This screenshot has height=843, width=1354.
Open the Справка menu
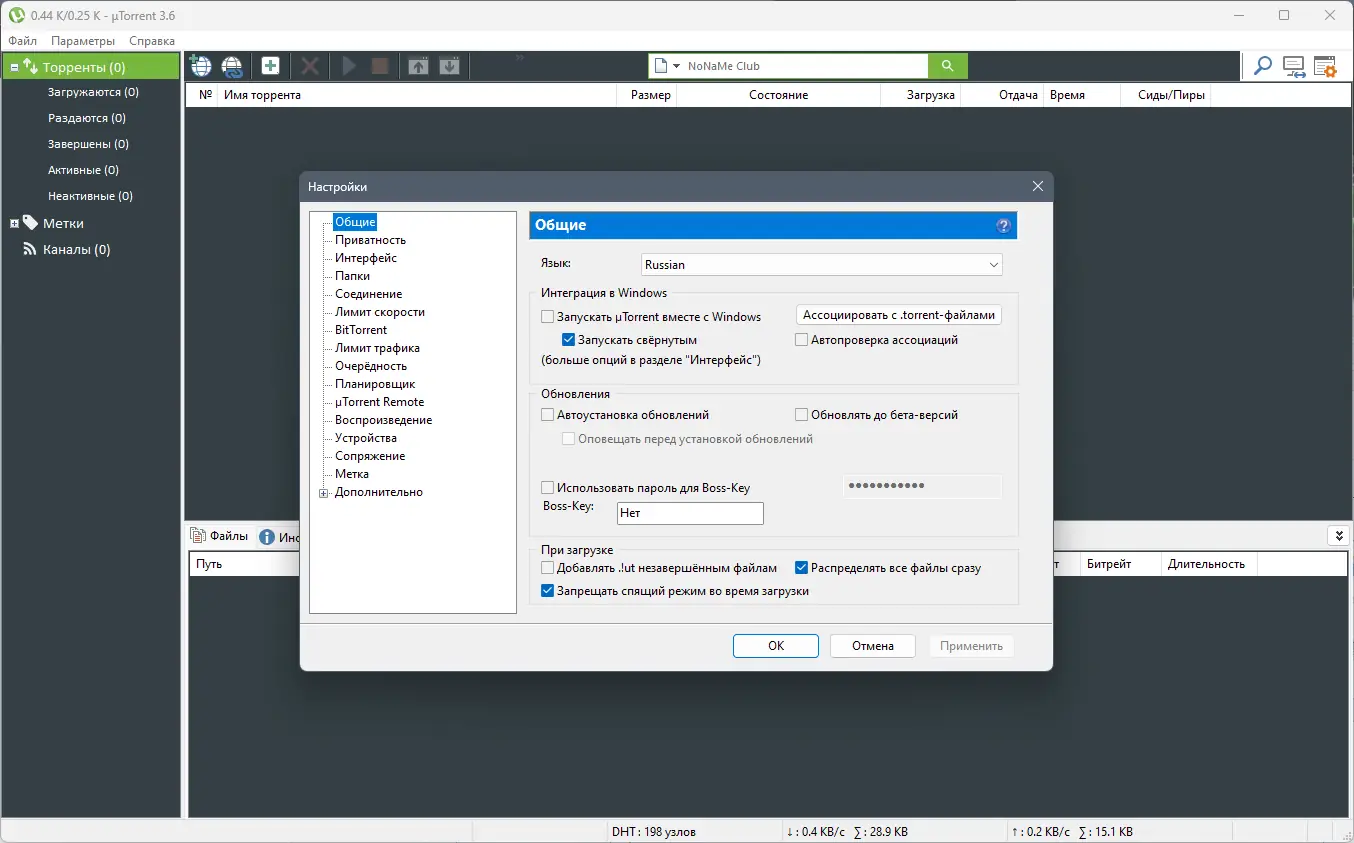pyautogui.click(x=152, y=41)
